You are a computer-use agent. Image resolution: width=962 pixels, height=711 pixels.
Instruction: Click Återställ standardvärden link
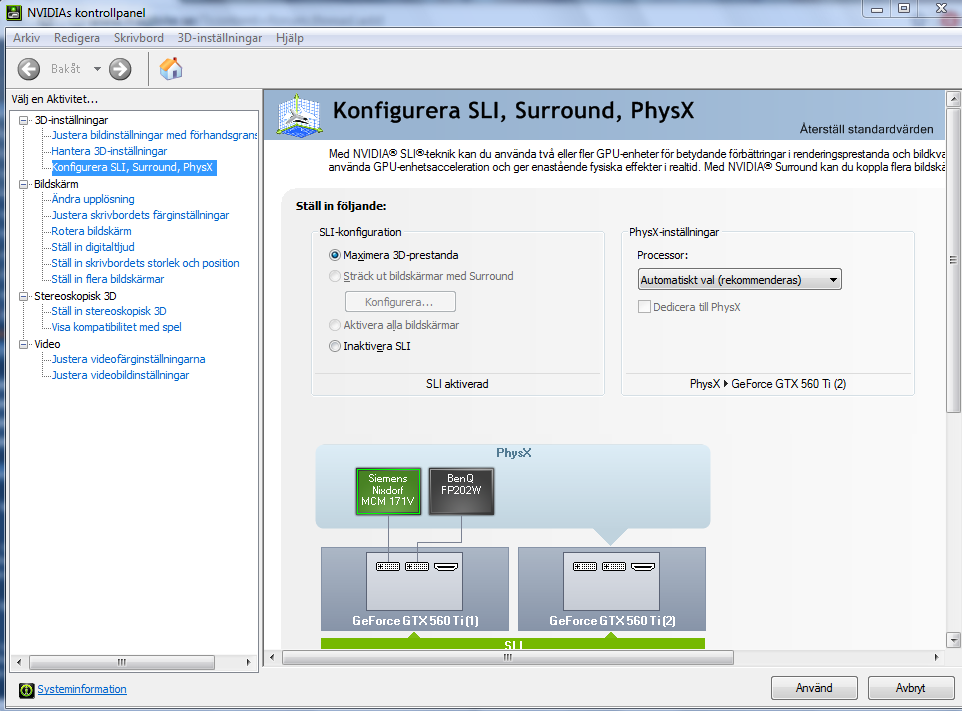pyautogui.click(x=866, y=129)
